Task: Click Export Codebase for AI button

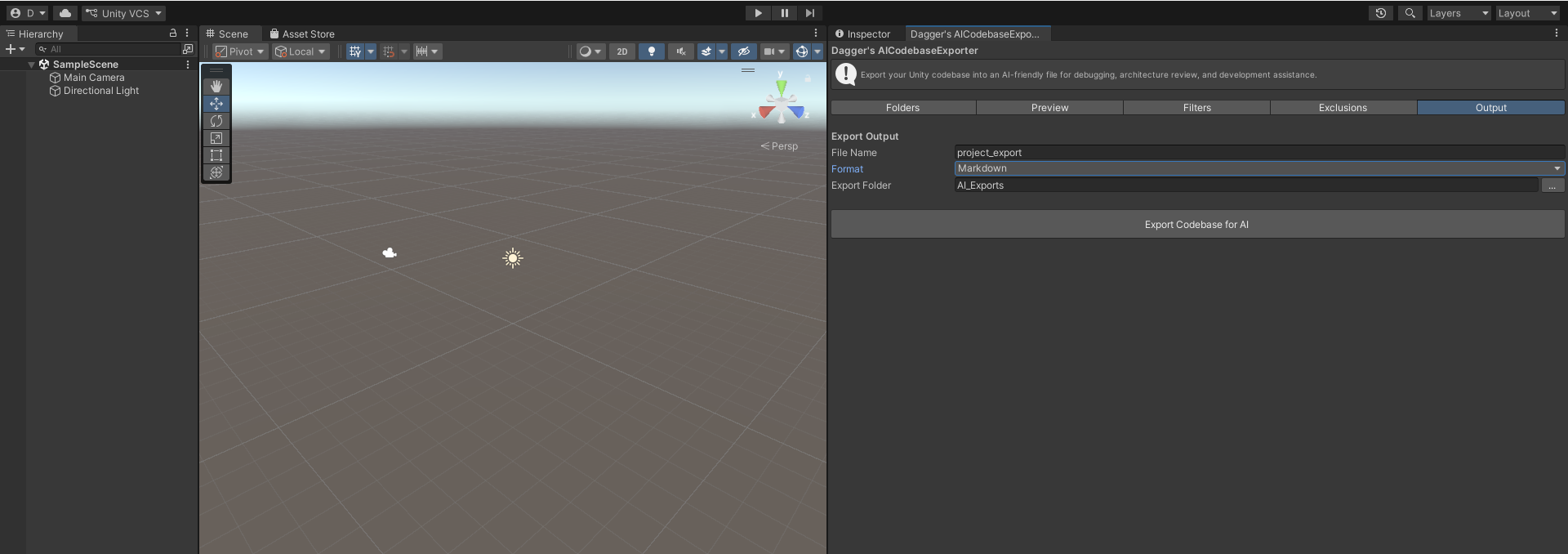Action: click(1197, 224)
